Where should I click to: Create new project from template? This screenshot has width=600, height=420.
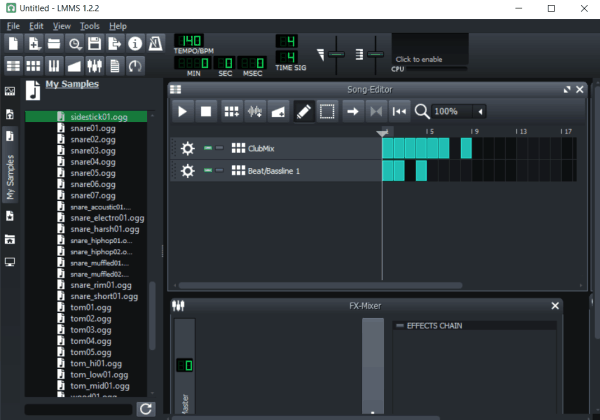[x=34, y=44]
